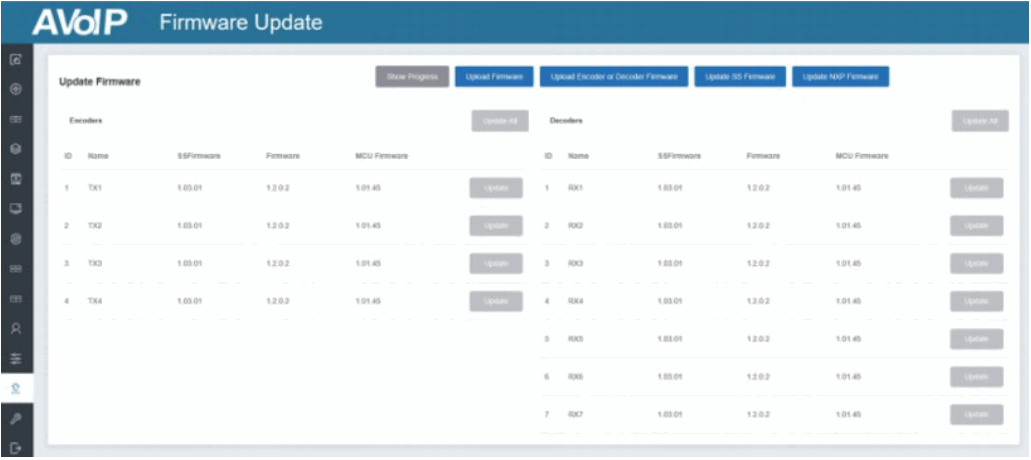The image size is (1031, 460).
Task: Click the Update button for RX2
Action: [x=976, y=226]
